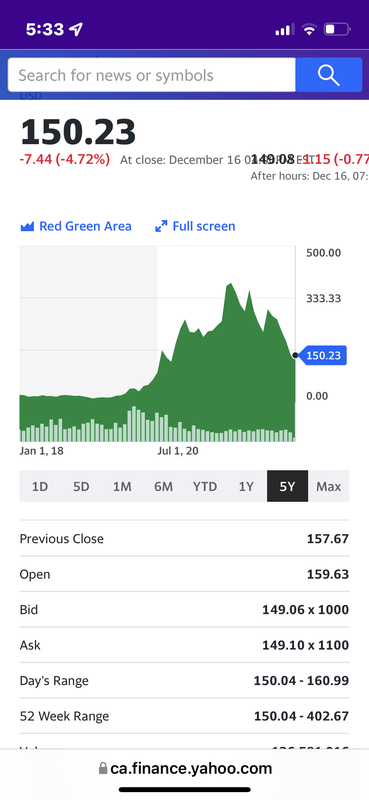This screenshot has height=800, width=369.
Task: Tap the battery icon in status bar
Action: pos(337,30)
